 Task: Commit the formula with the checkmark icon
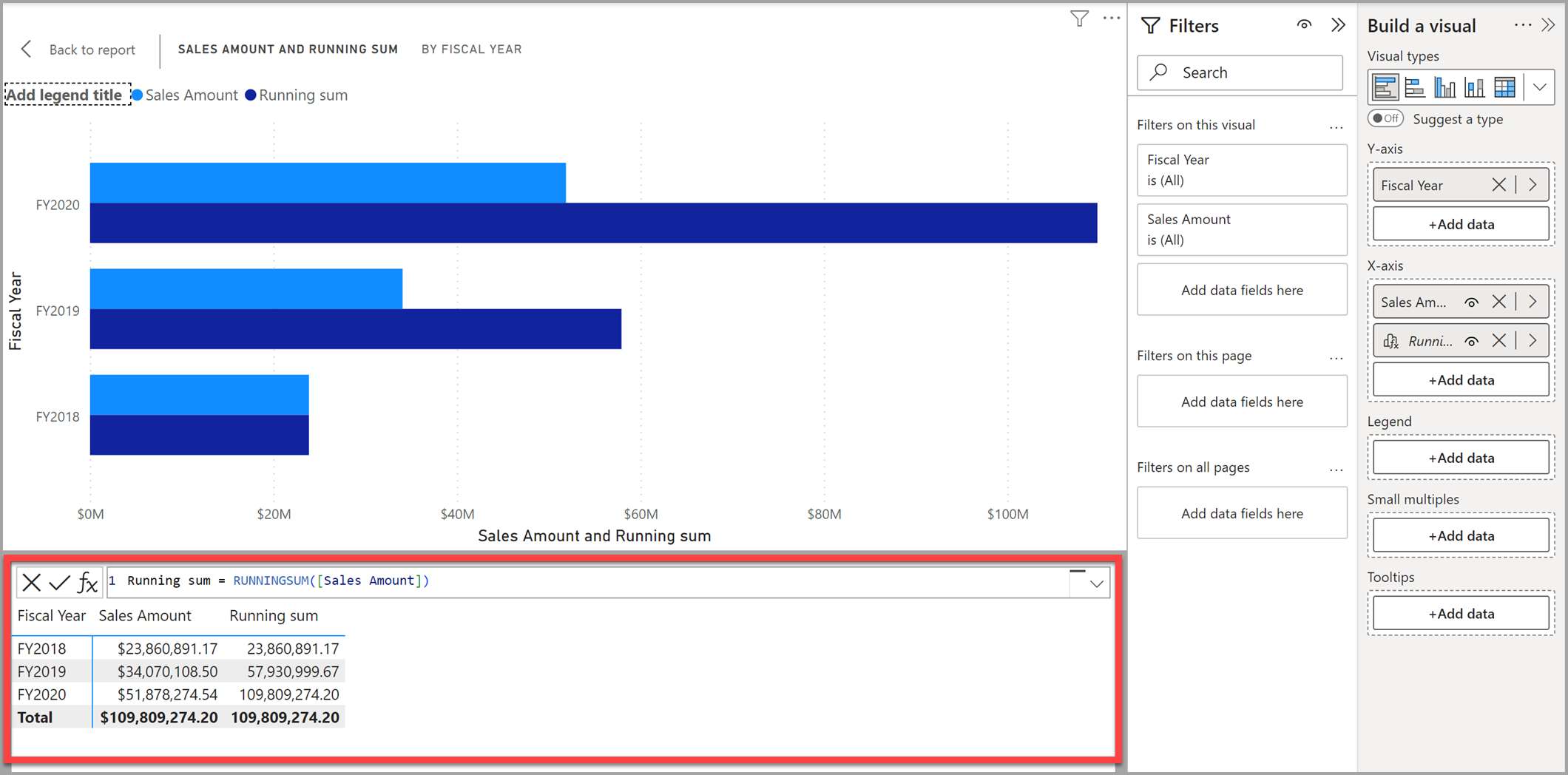(59, 583)
